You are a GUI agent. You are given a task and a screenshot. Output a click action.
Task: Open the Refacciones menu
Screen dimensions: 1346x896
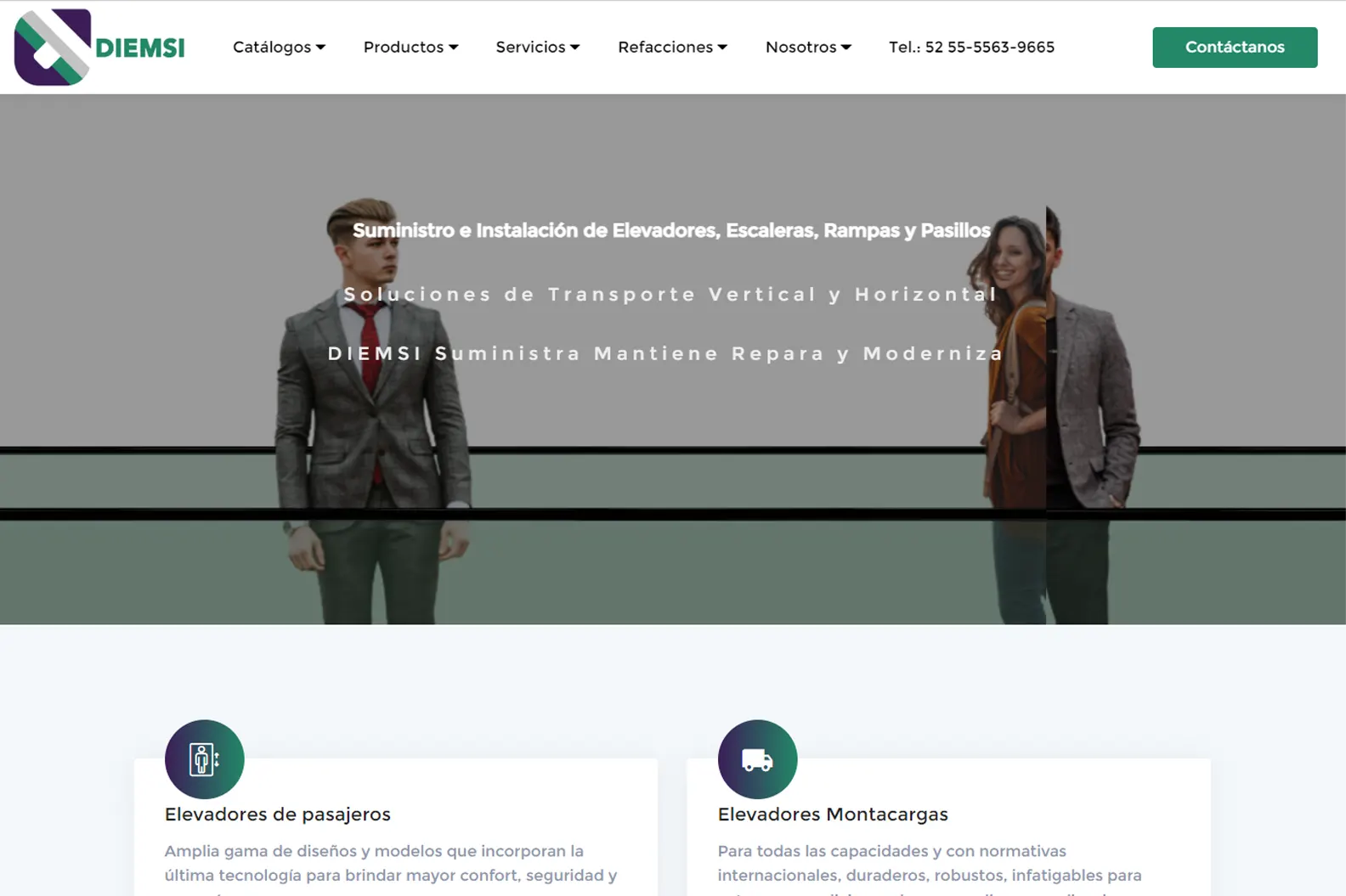point(673,47)
